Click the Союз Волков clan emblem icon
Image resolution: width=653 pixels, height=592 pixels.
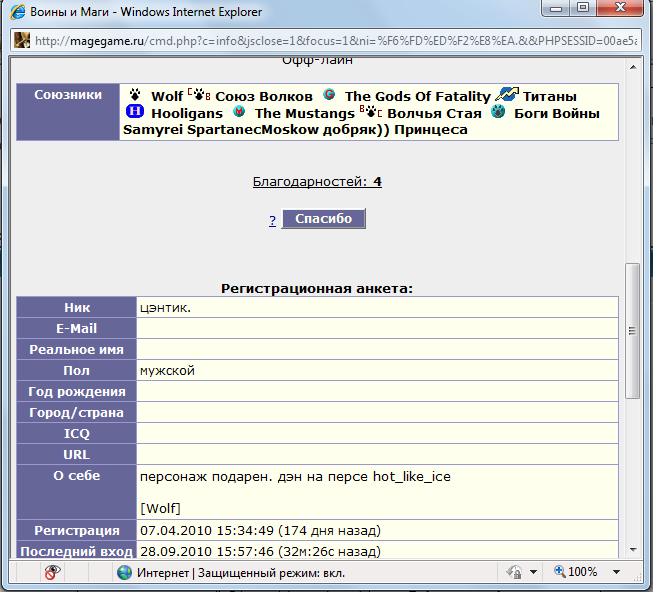pyautogui.click(x=199, y=95)
